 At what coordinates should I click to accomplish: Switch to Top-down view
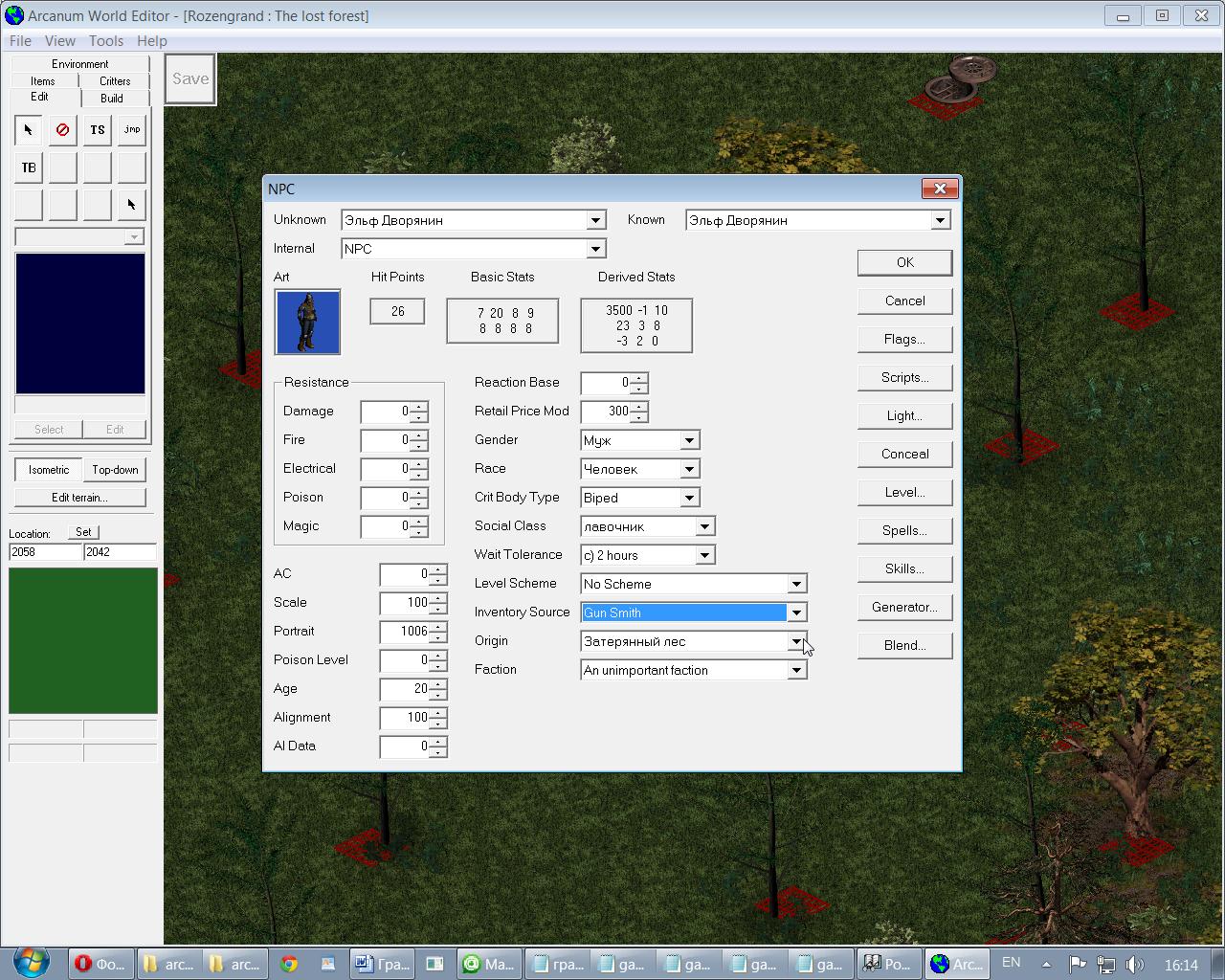(x=115, y=470)
